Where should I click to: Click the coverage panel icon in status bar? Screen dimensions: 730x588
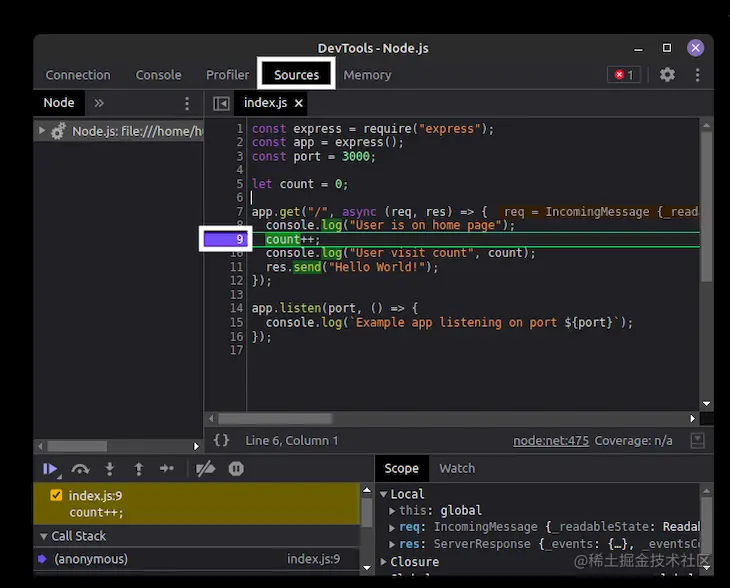(697, 440)
